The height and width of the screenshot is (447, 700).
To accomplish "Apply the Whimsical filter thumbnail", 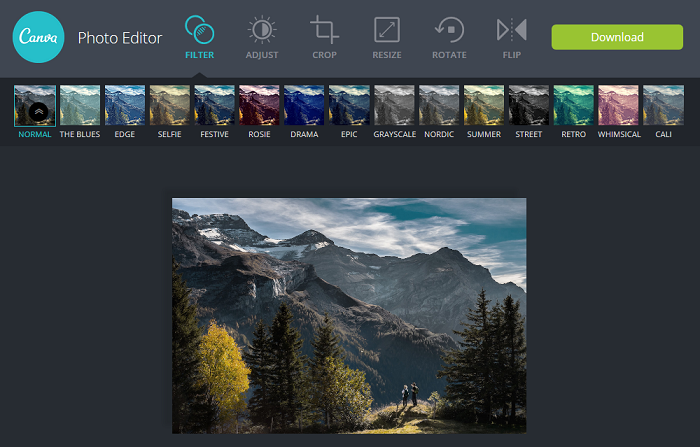I will tap(618, 105).
